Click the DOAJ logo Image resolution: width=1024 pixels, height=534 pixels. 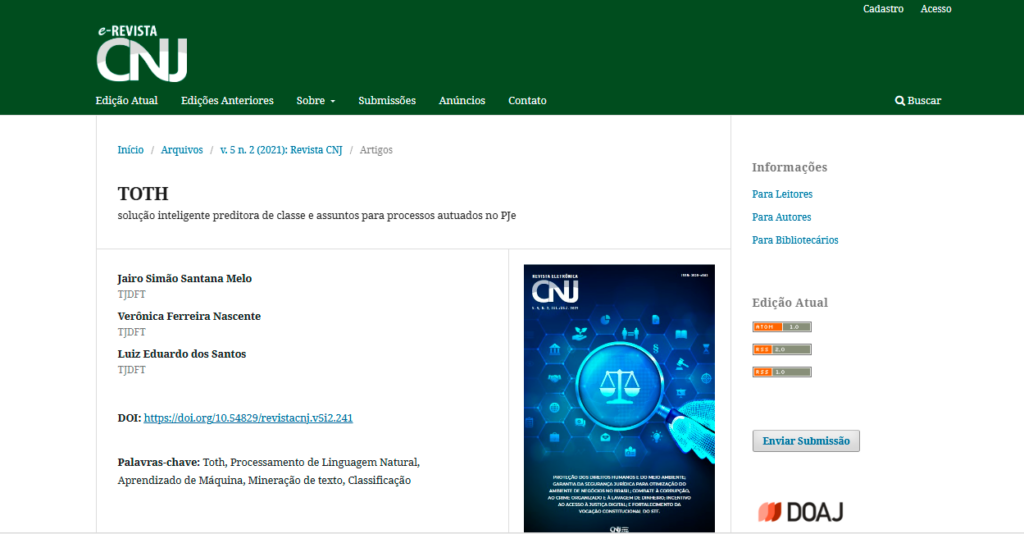(x=800, y=512)
